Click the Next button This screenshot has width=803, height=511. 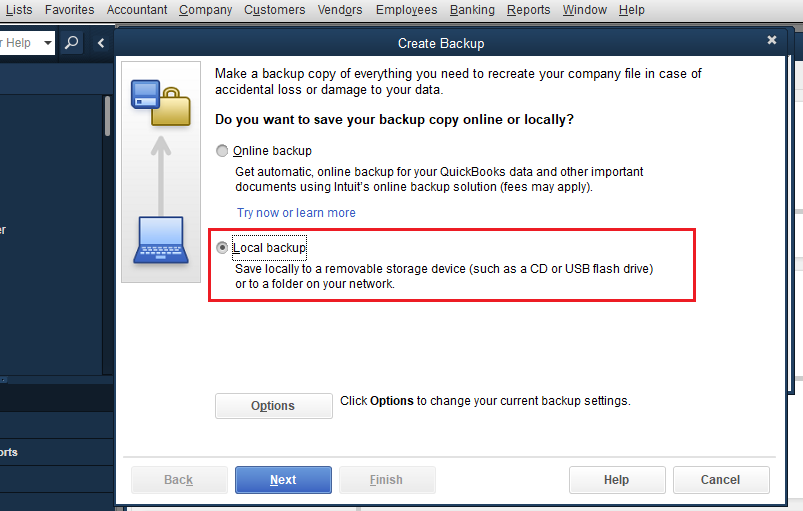point(283,480)
